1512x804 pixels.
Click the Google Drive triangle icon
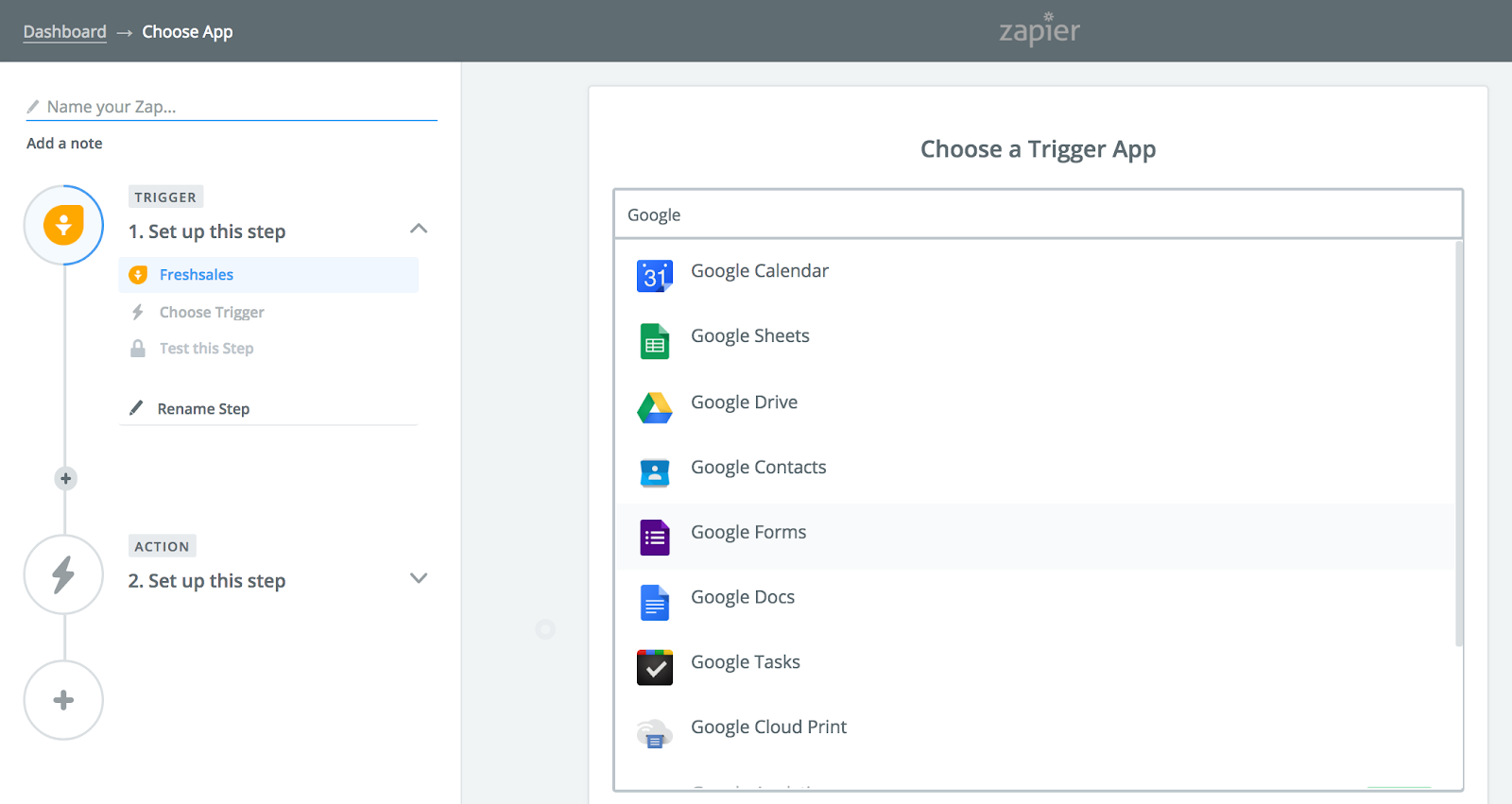click(x=655, y=407)
